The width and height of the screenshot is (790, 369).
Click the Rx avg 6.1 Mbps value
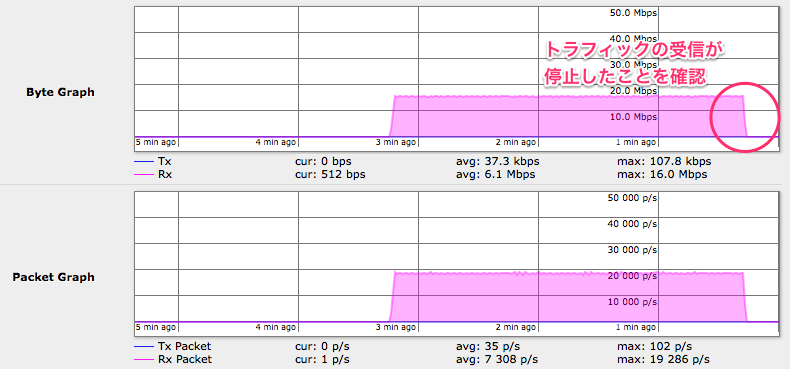coord(495,175)
